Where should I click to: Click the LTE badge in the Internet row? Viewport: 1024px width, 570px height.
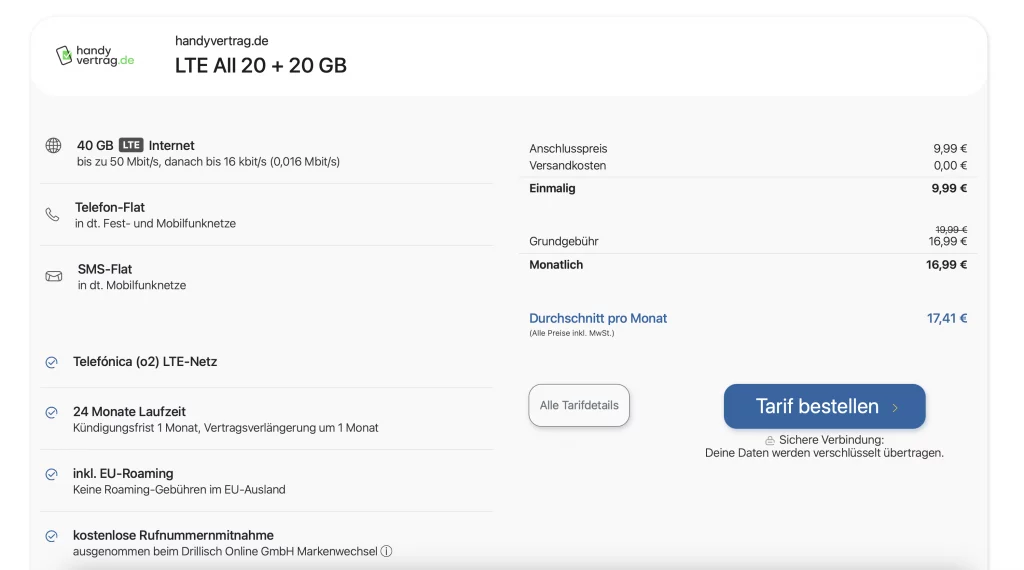pyautogui.click(x=131, y=145)
